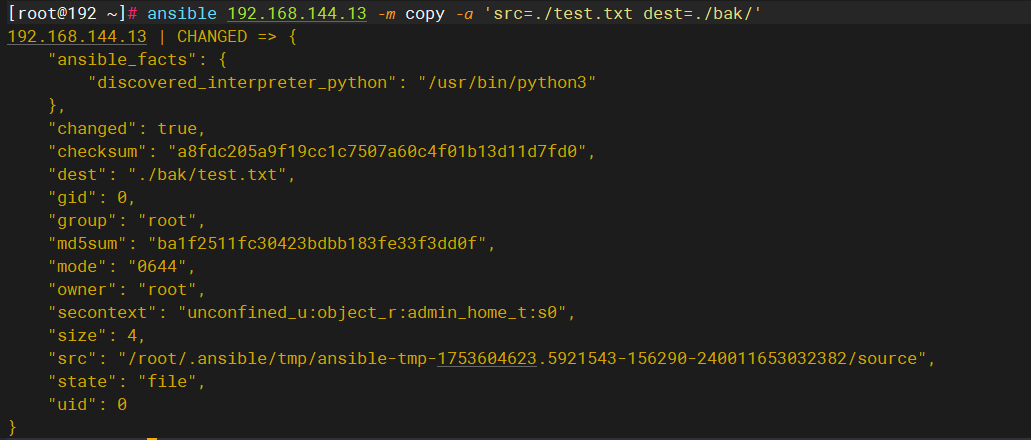Click the "file" state value
The width and height of the screenshot is (1031, 440).
tap(167, 381)
